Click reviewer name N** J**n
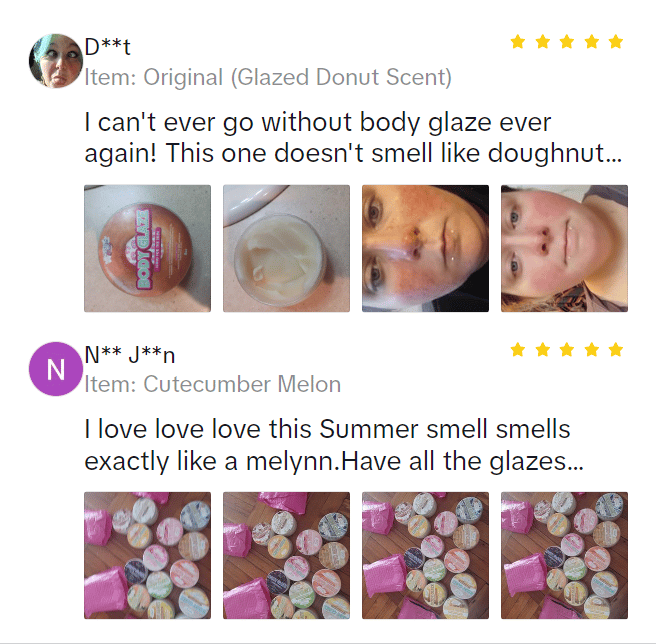This screenshot has height=644, width=656. pos(130,355)
